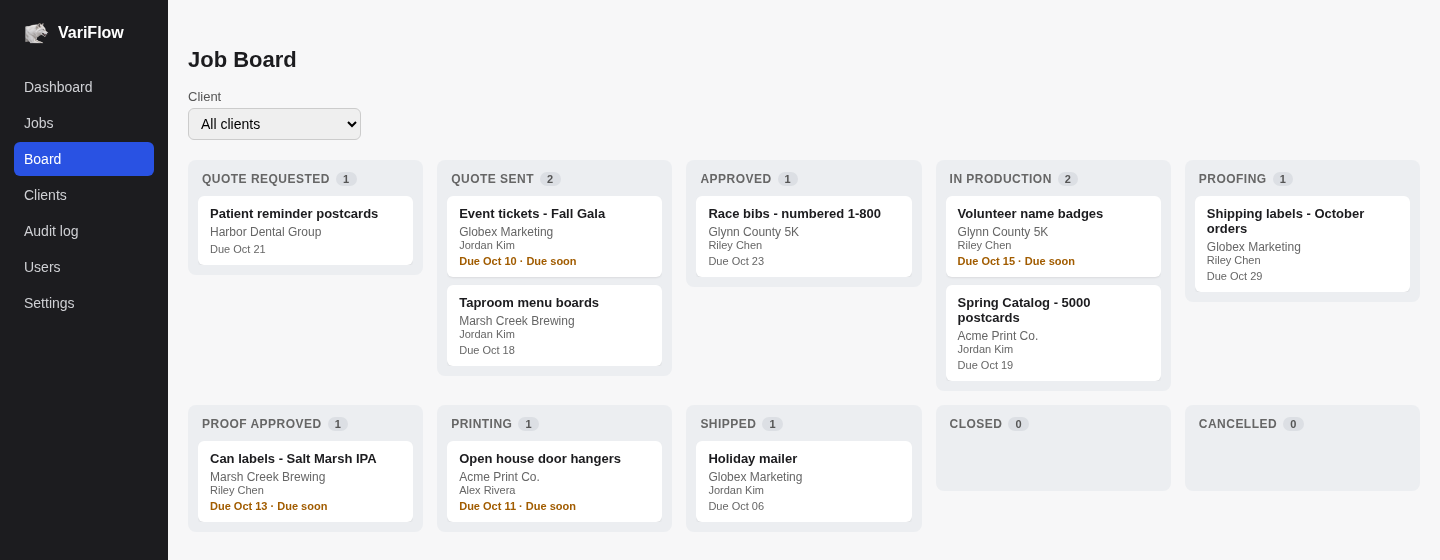This screenshot has height=560, width=1440.
Task: Click 'Due Oct 21' on Patient reminder card
Action: [238, 249]
